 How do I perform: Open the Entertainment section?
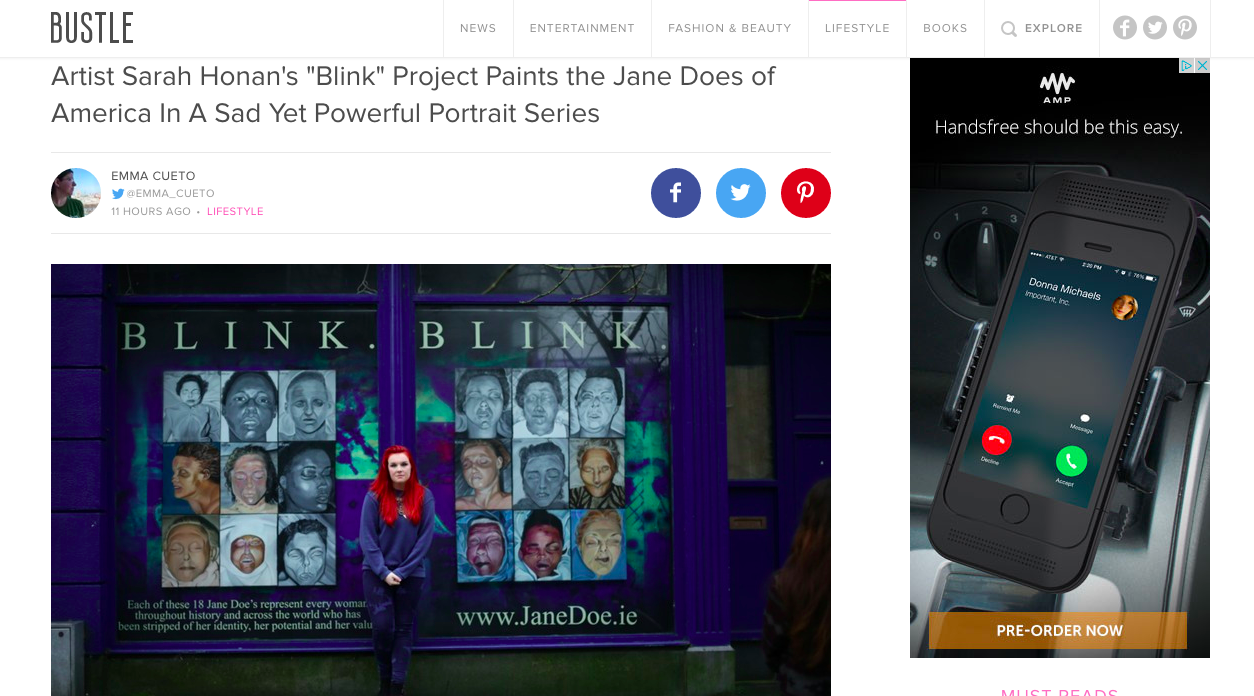[582, 28]
